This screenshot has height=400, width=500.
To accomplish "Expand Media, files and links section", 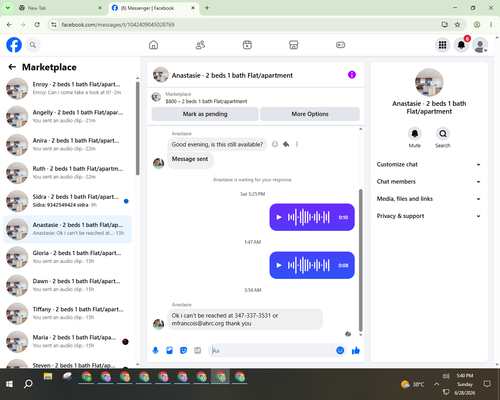I will [x=429, y=199].
